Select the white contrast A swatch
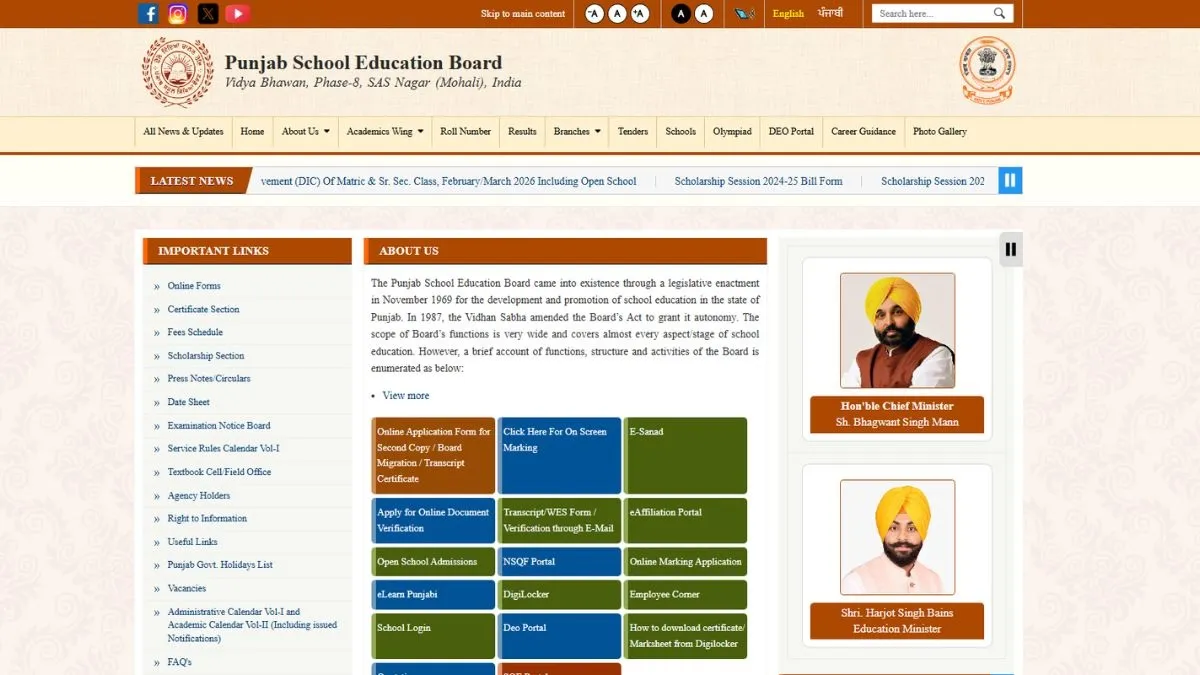 [704, 13]
